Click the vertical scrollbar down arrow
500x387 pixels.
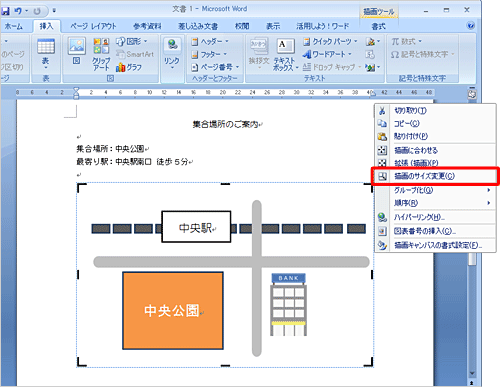pyautogui.click(x=472, y=373)
